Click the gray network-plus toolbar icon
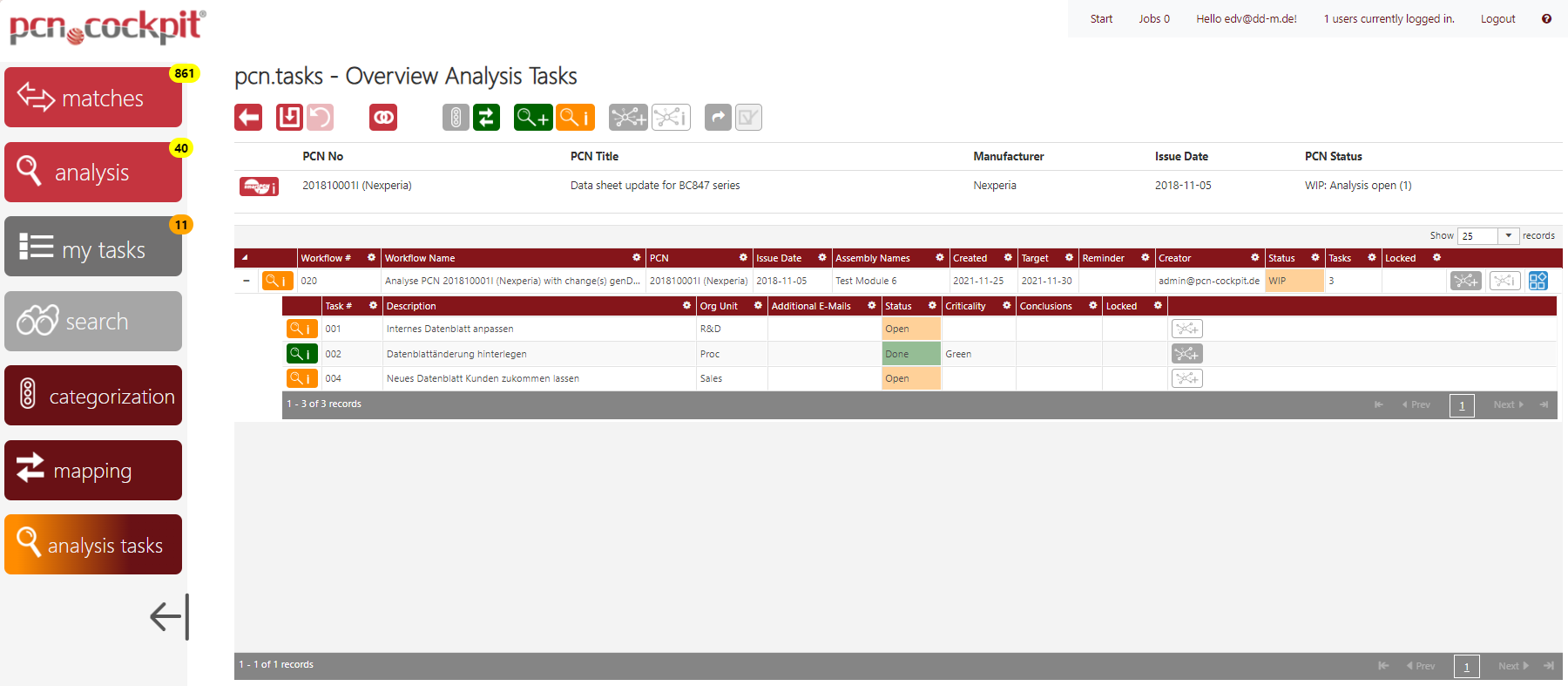Viewport: 1568px width, 686px height. [x=628, y=118]
